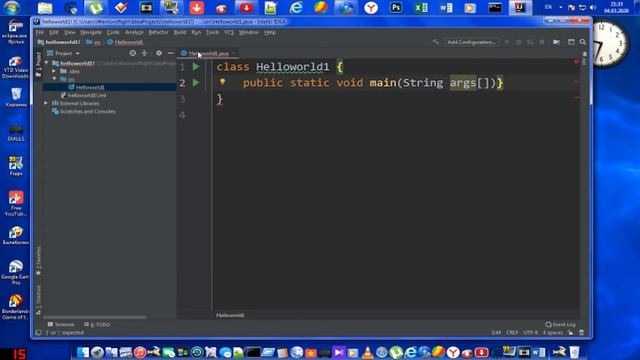
Task: Select Helloworld1 class in project tree
Action: pyautogui.click(x=109, y=87)
